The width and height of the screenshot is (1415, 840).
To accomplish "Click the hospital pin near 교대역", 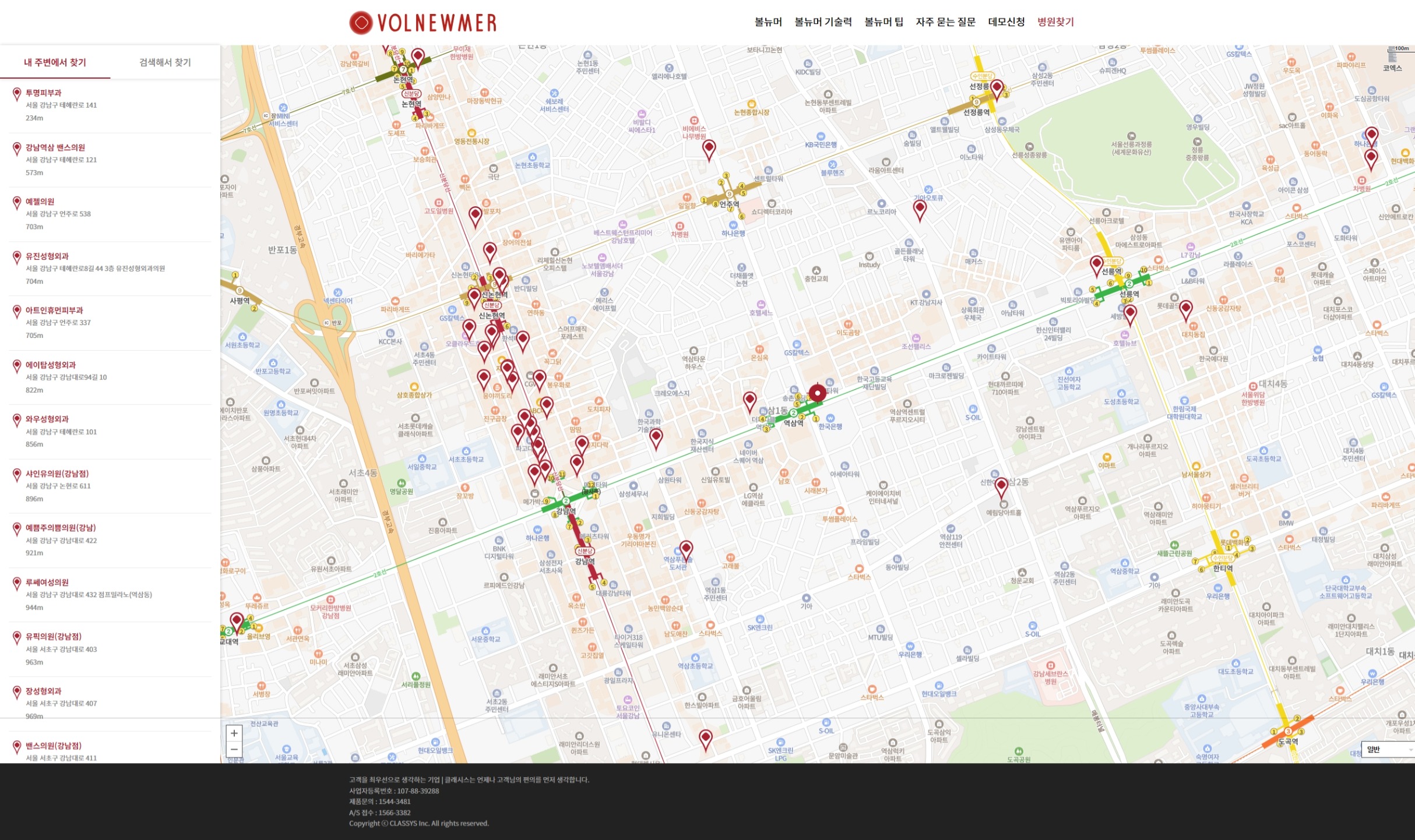I will coord(237,621).
